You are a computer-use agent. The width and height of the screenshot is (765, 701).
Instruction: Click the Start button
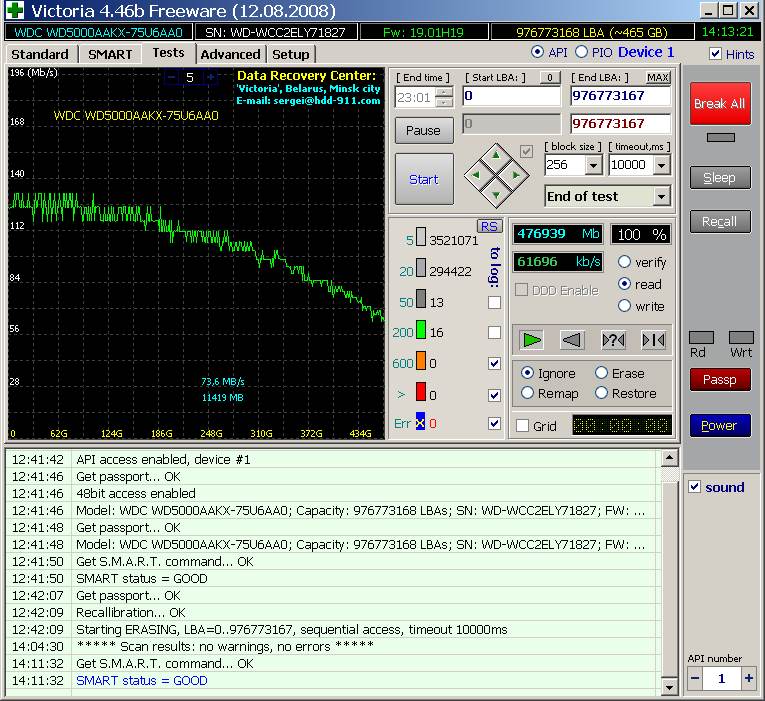point(423,180)
